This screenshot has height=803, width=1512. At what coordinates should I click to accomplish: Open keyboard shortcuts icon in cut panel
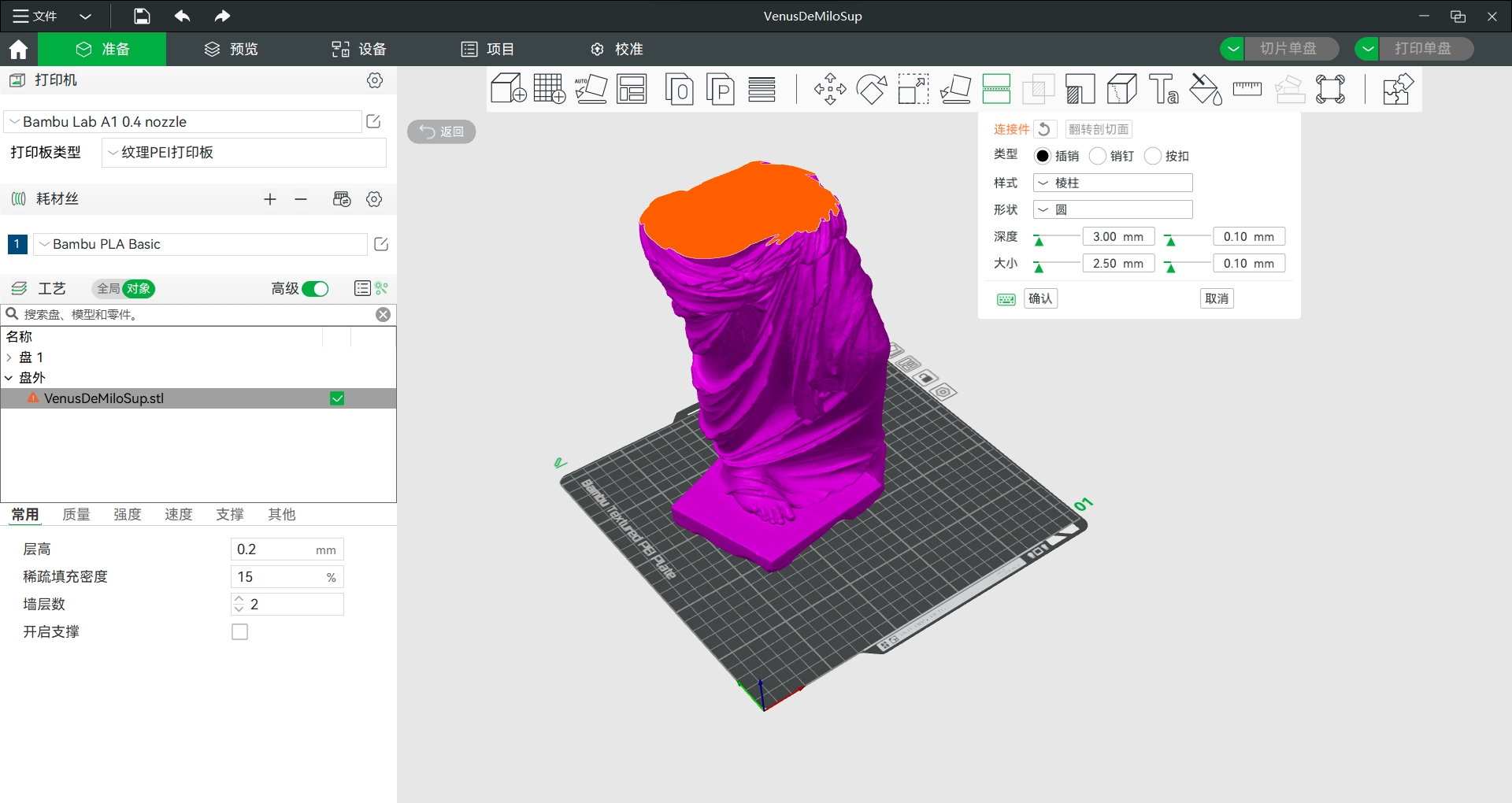(x=1006, y=299)
